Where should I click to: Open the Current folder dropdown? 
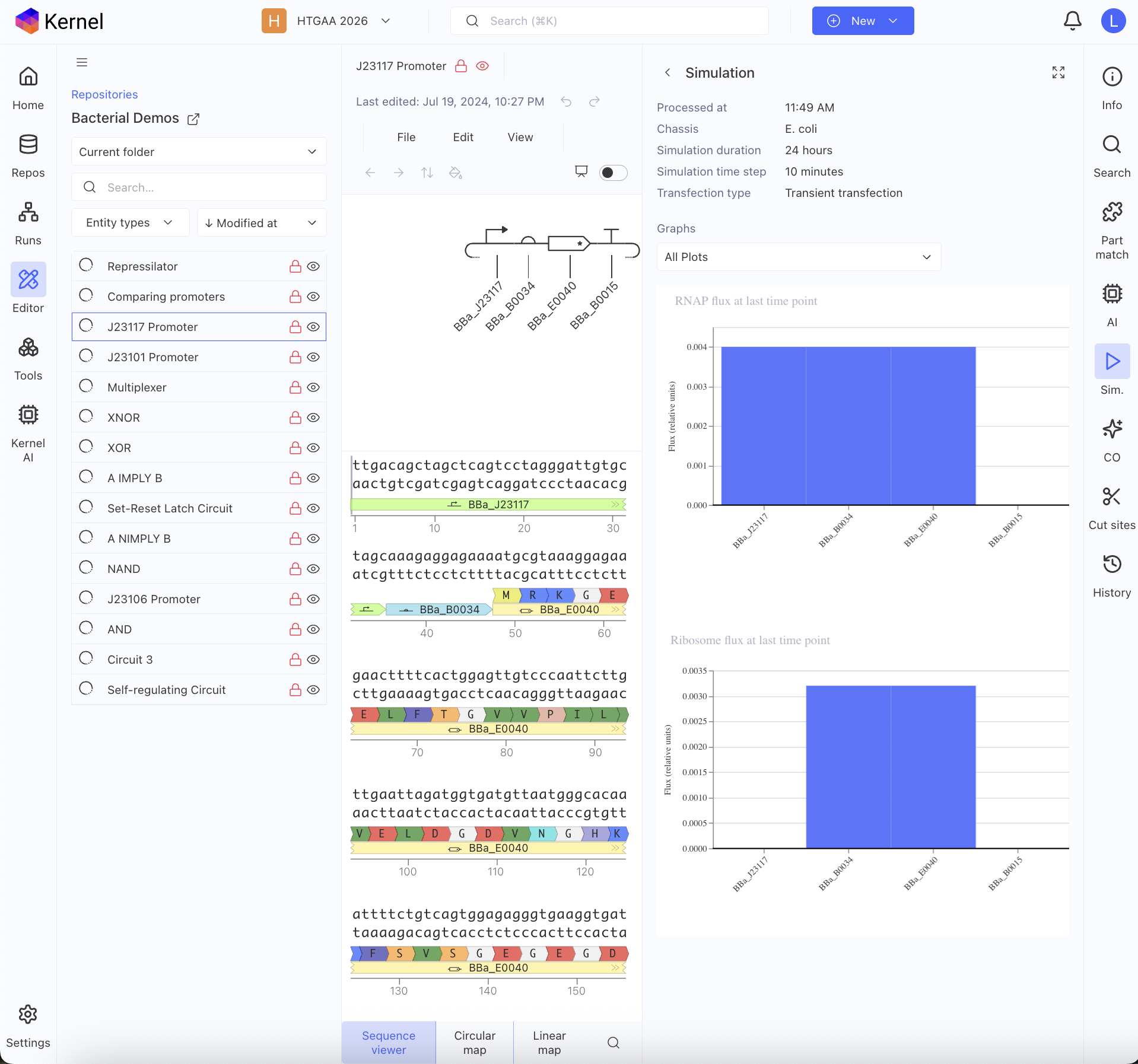point(198,152)
